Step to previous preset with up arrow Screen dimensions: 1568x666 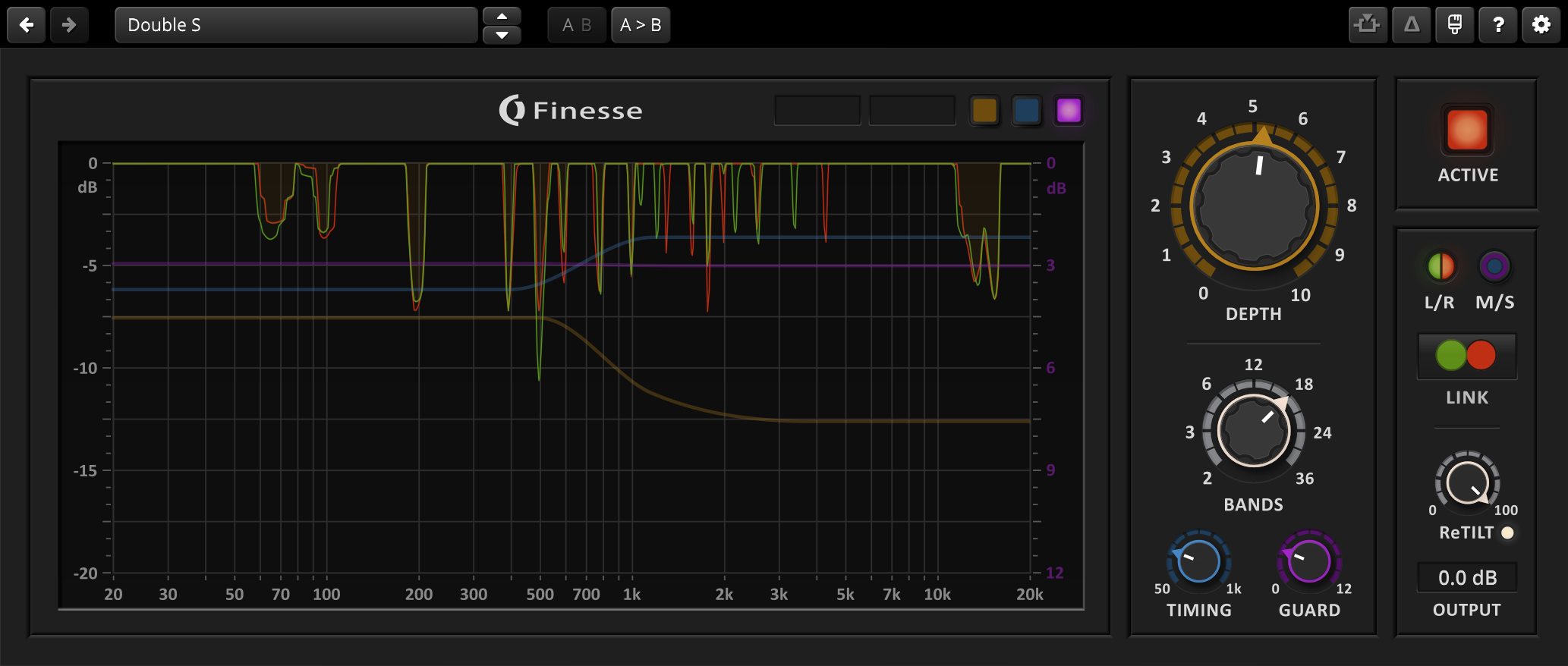pos(502,16)
